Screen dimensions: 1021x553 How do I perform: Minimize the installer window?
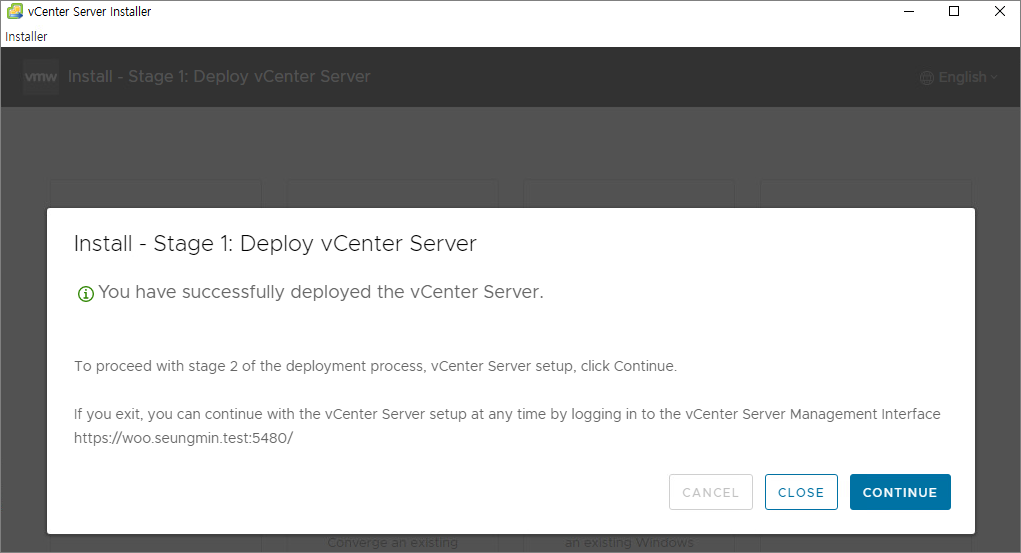click(x=909, y=11)
